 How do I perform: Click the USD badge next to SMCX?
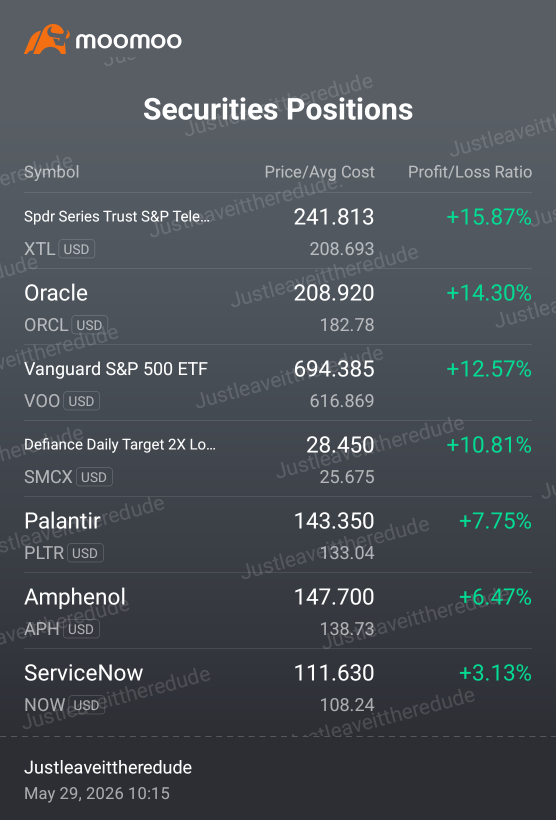click(94, 477)
